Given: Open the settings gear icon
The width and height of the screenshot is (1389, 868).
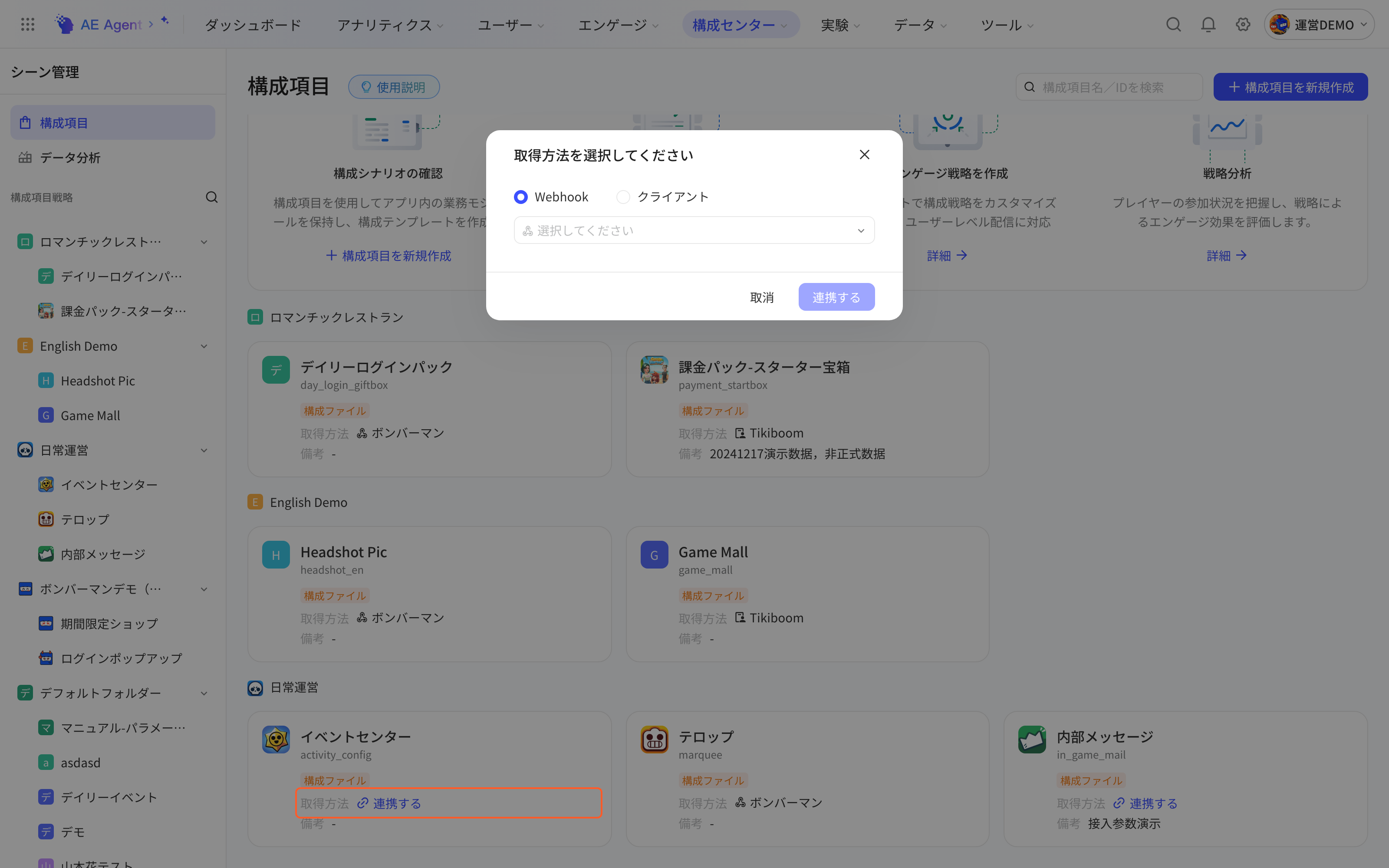Looking at the screenshot, I should pyautogui.click(x=1243, y=24).
